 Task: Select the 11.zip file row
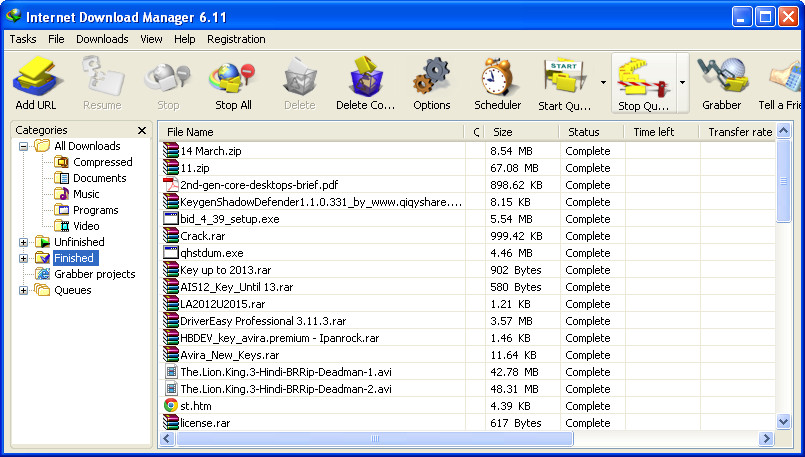tap(467, 168)
